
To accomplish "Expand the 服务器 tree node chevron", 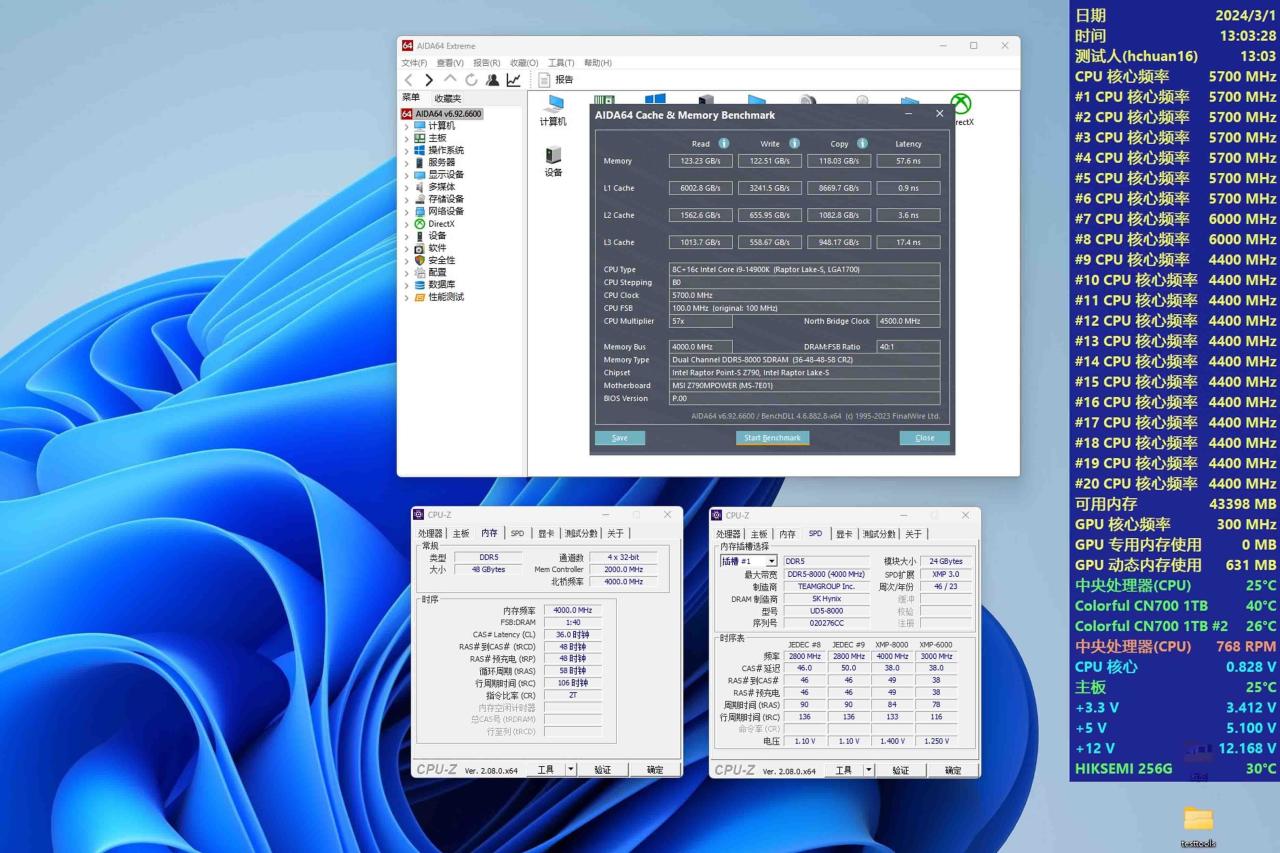I will coord(407,162).
